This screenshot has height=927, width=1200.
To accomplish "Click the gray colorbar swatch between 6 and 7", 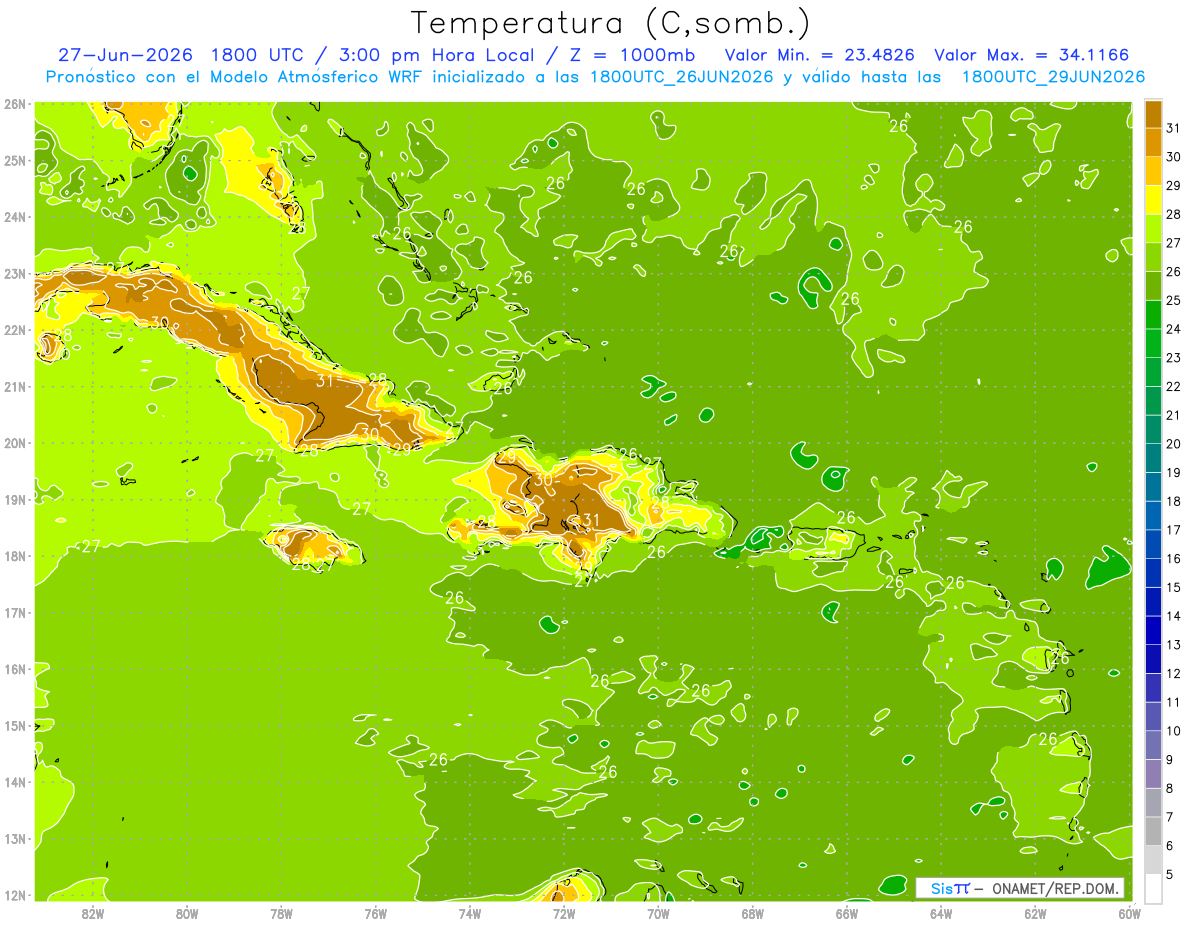I will point(1153,831).
